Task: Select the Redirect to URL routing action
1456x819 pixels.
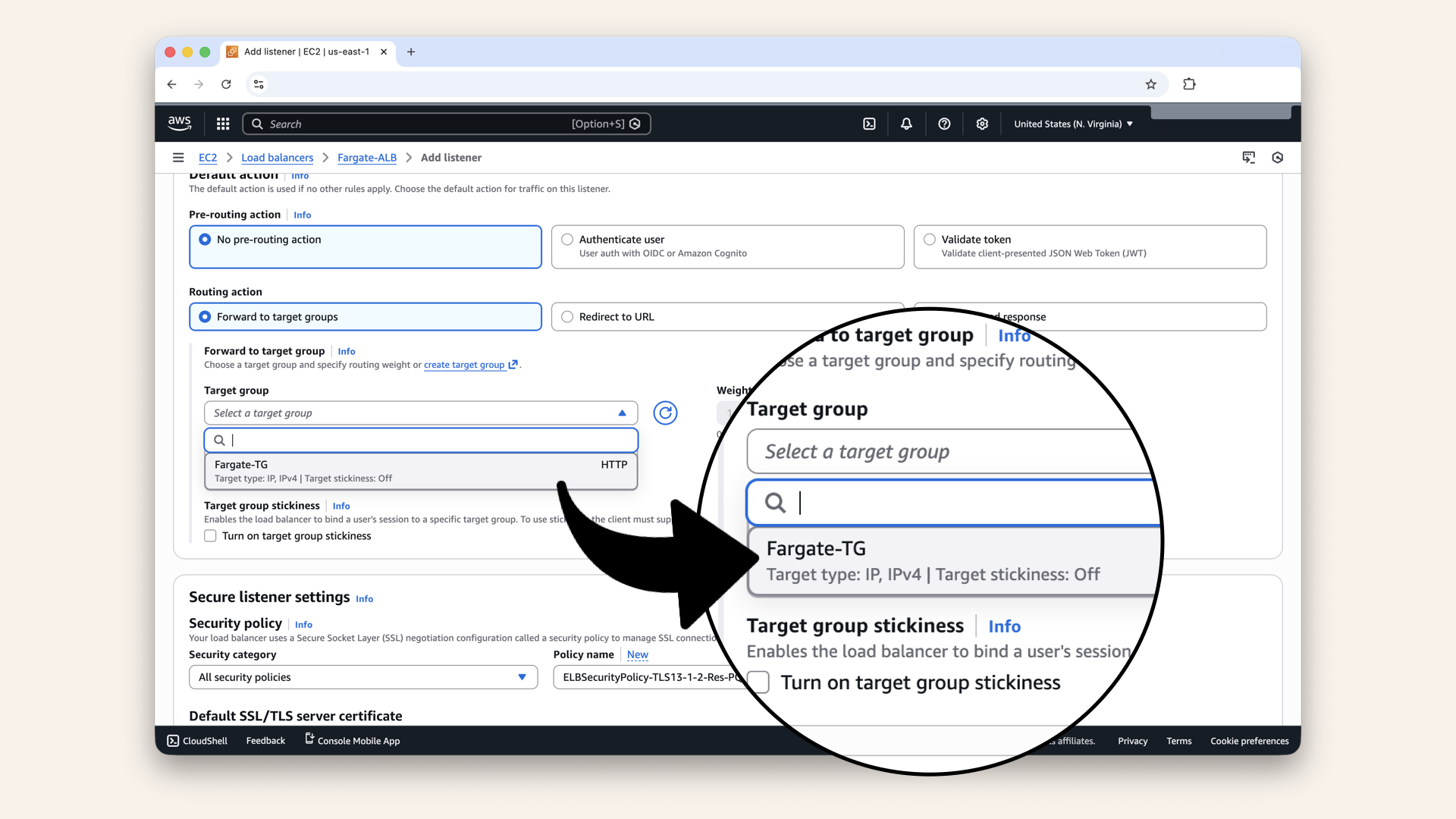Action: click(x=567, y=316)
